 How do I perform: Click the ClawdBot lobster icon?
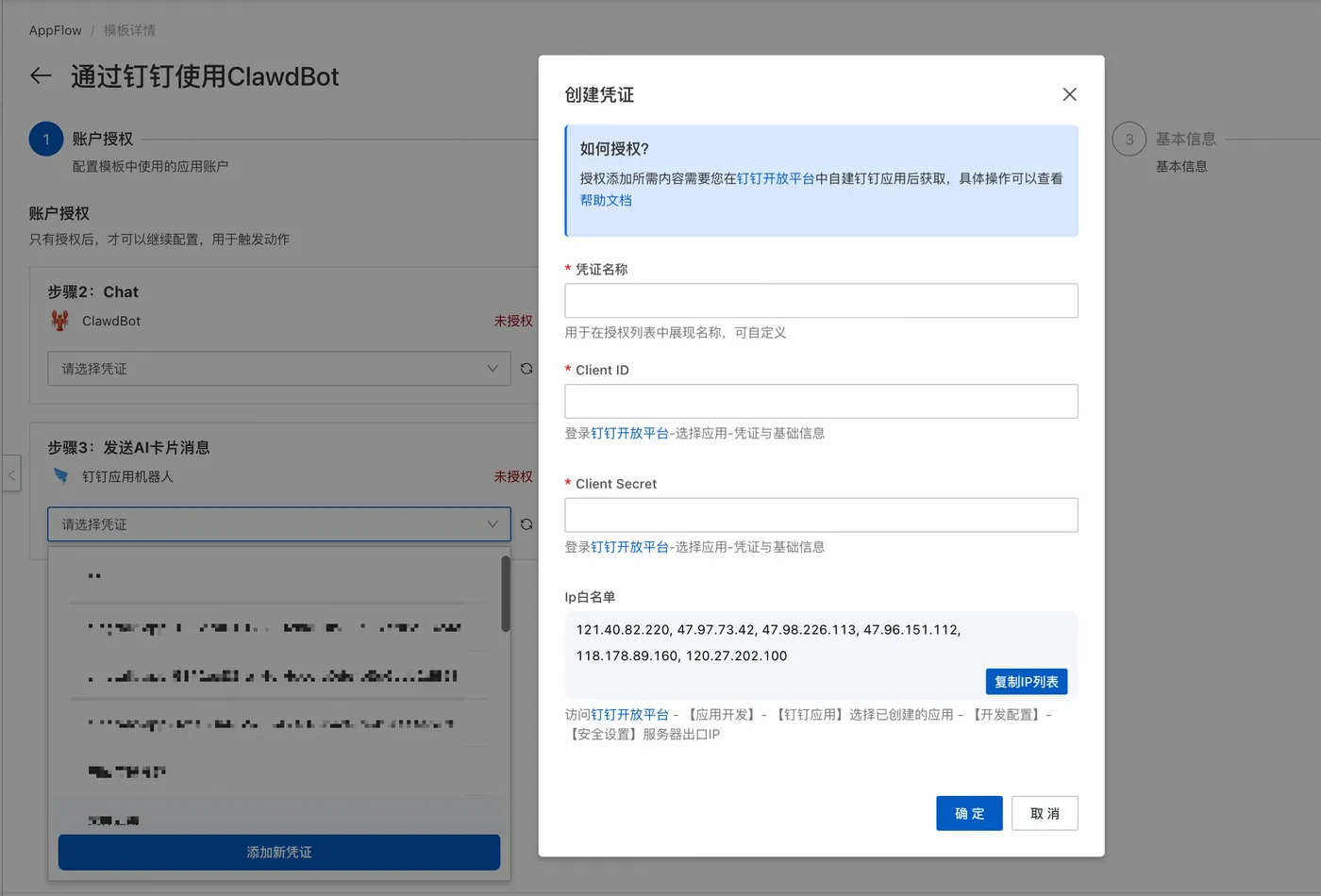coord(60,321)
